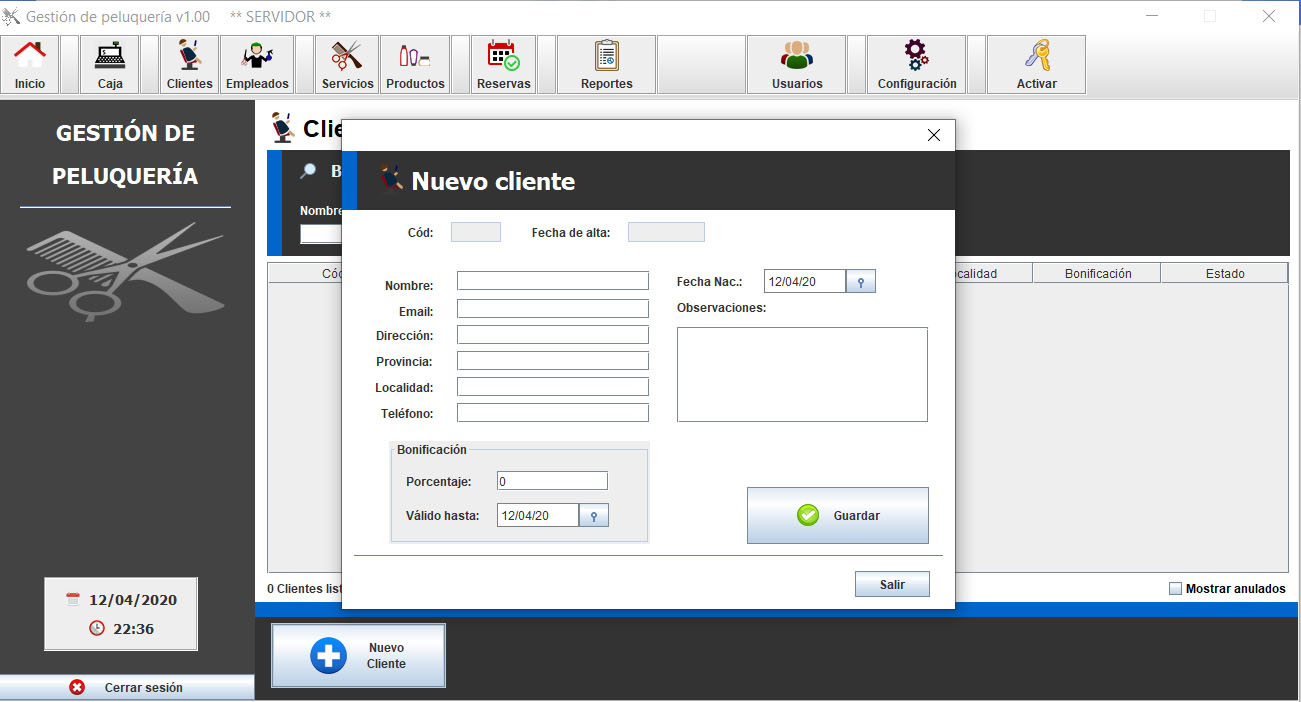Open the Productos module
Image resolution: width=1301 pixels, height=702 pixels.
pyautogui.click(x=415, y=65)
